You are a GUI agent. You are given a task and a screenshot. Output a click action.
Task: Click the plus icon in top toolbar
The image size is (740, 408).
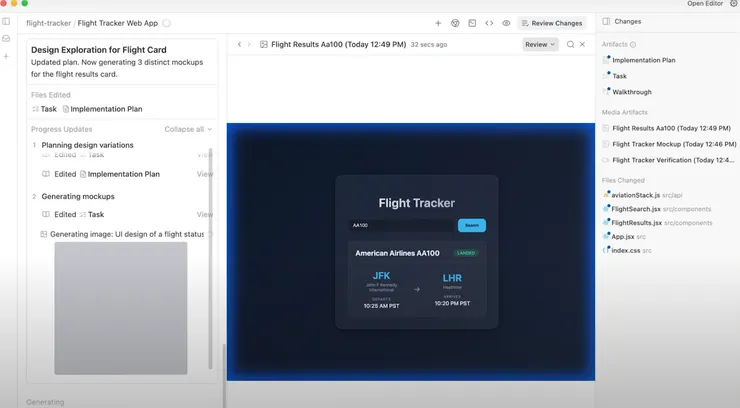click(x=438, y=23)
